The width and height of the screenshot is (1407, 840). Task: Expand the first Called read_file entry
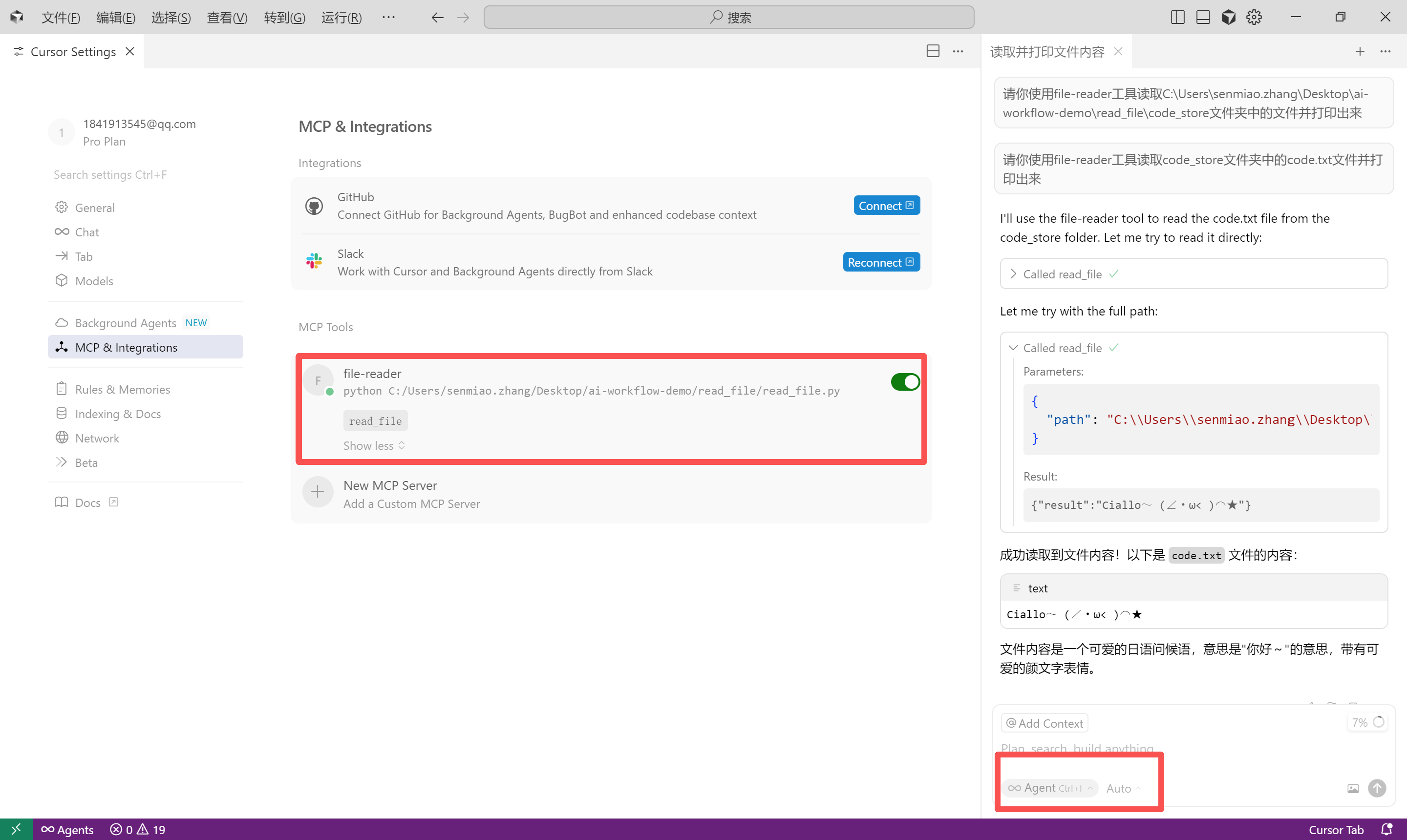(x=1194, y=274)
